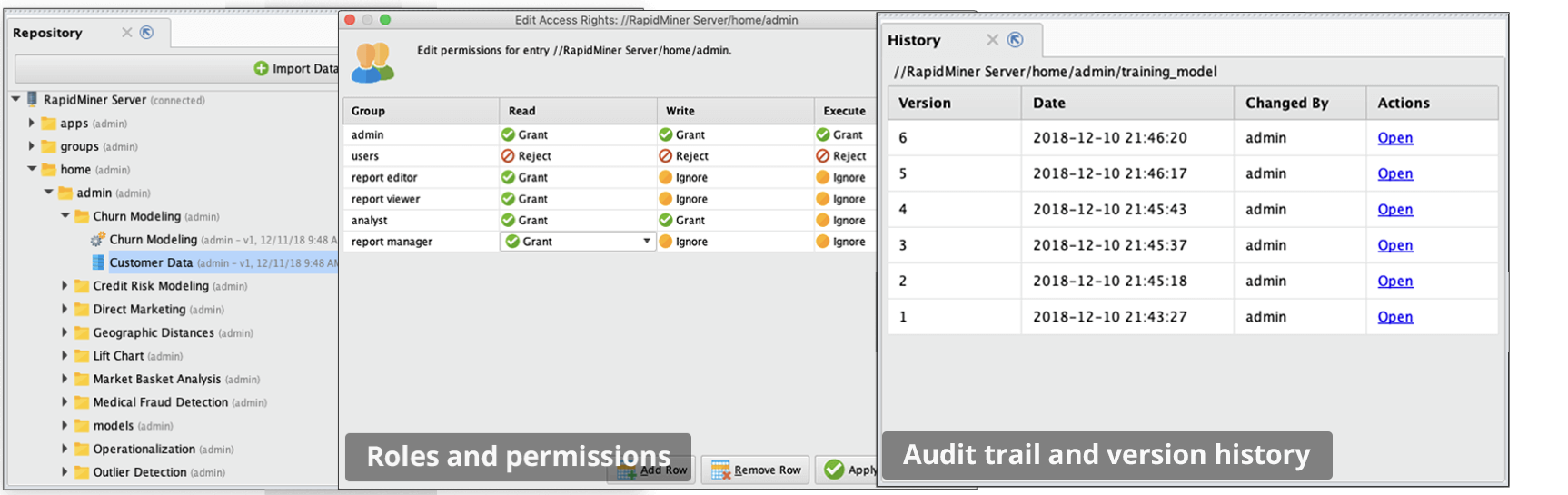Click the user group permissions icon
This screenshot has width=1568, height=495.
tap(373, 63)
